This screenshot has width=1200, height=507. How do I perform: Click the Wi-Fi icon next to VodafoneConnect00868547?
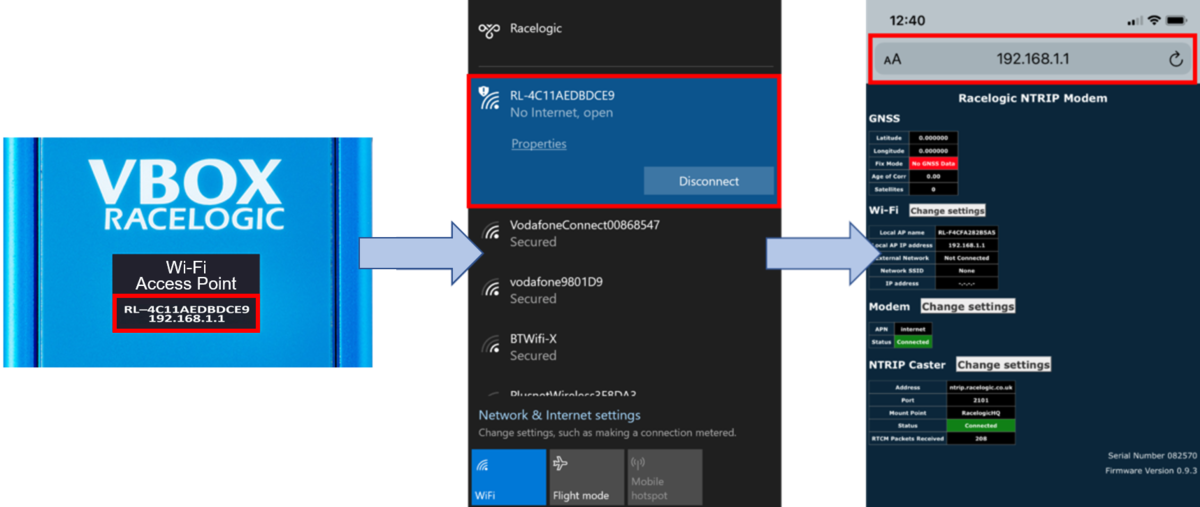point(490,232)
